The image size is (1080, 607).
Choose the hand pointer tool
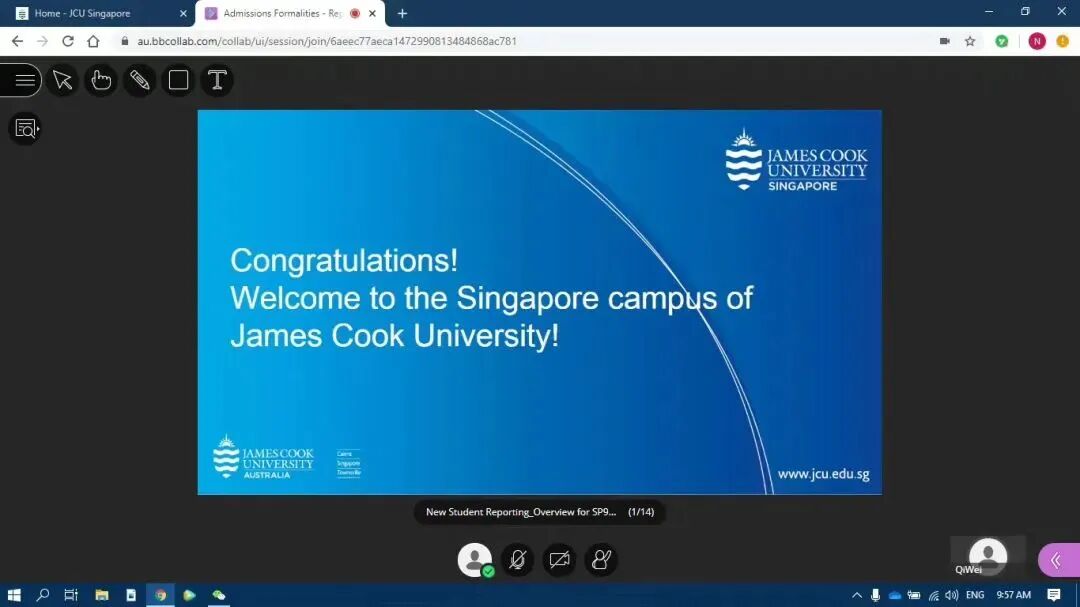pyautogui.click(x=101, y=80)
